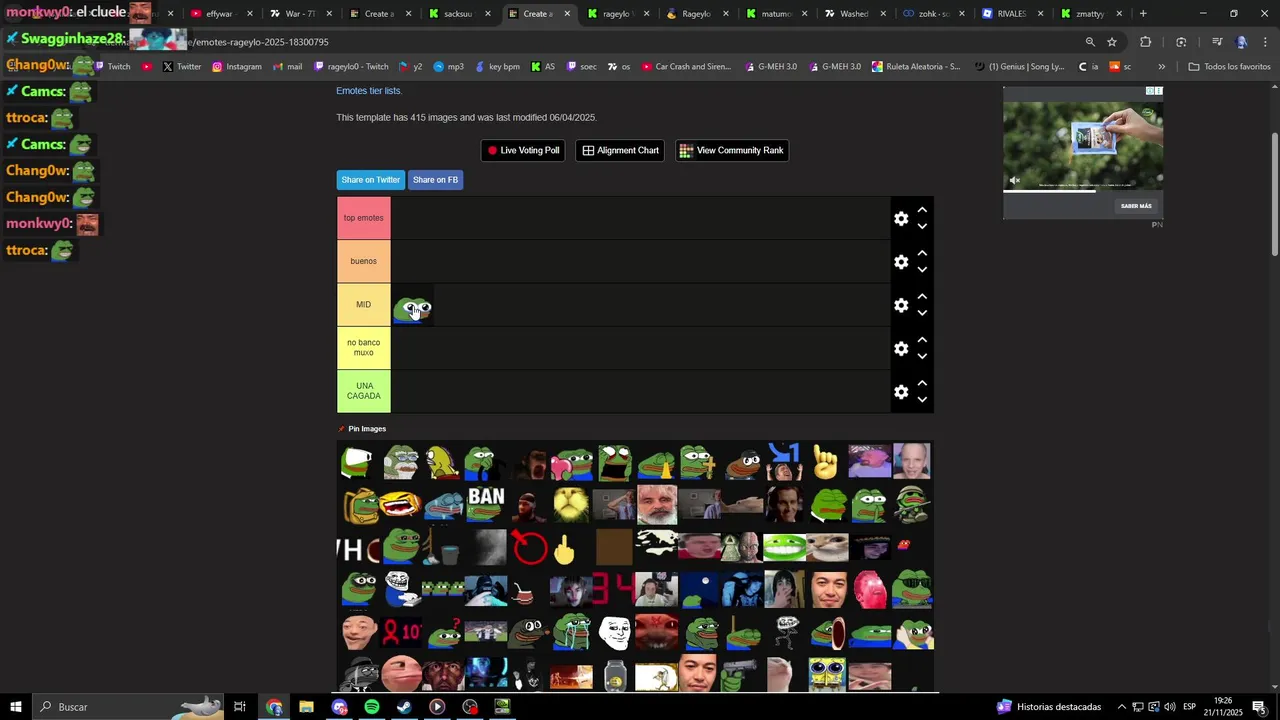Show more bookmarks with chevron
The width and height of the screenshot is (1280, 720).
tap(1161, 67)
